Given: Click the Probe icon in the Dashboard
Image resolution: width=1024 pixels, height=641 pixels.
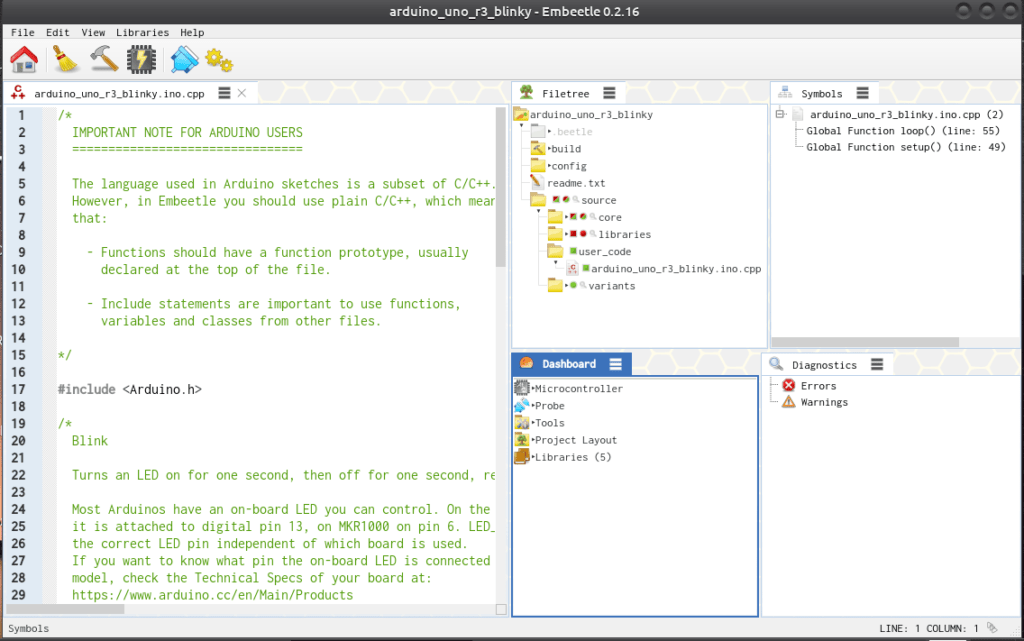Looking at the screenshot, I should (521, 405).
